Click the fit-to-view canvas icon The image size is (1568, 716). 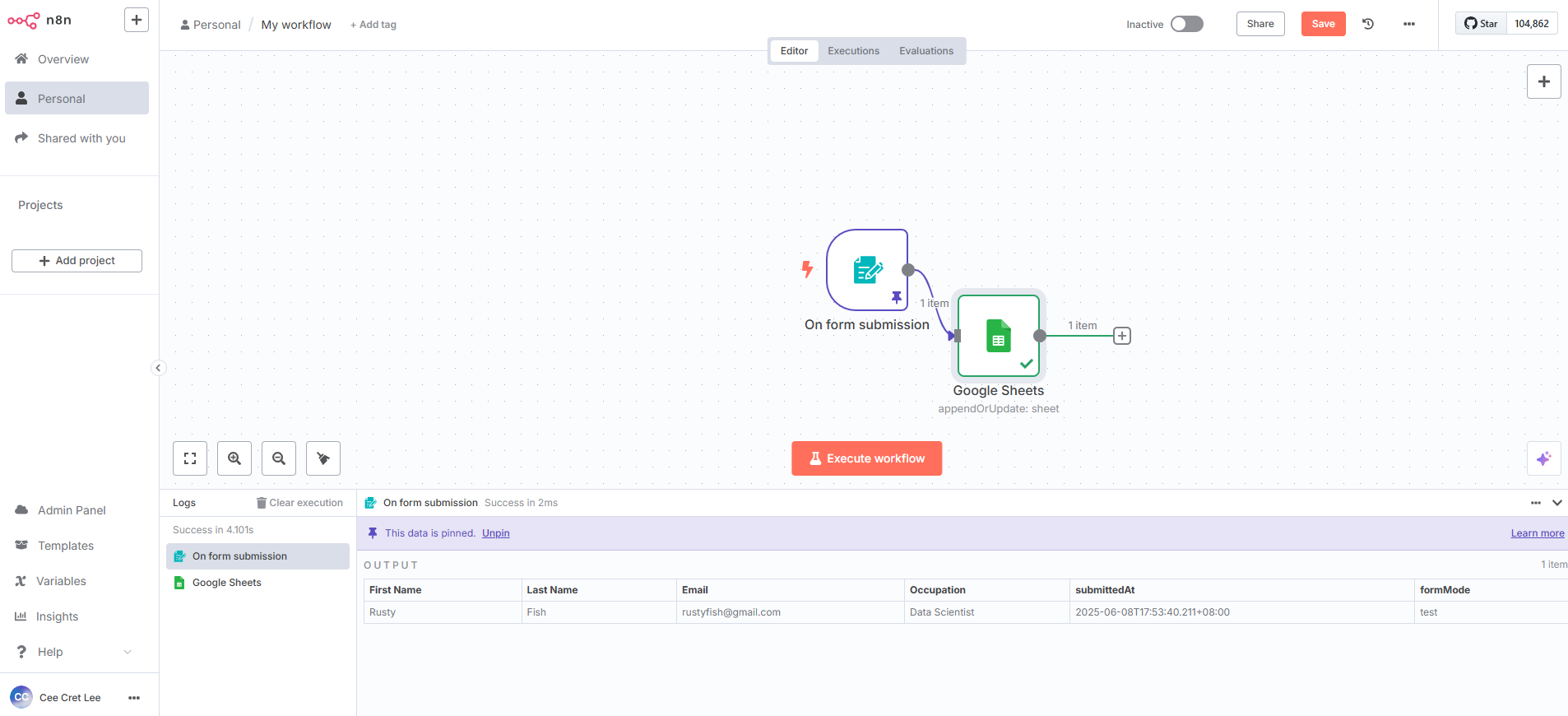pos(190,458)
